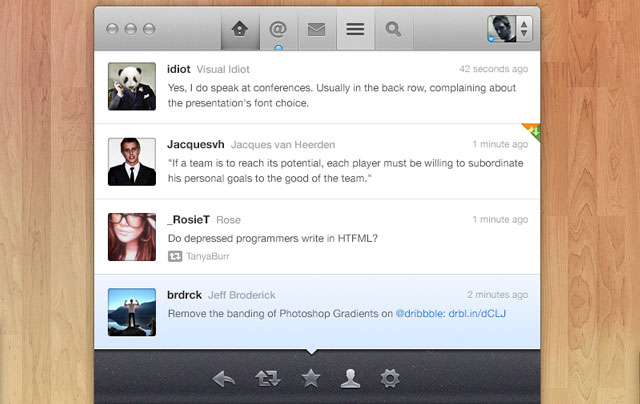Open the drbl.in/dCLJ link
The height and width of the screenshot is (404, 640).
(477, 313)
